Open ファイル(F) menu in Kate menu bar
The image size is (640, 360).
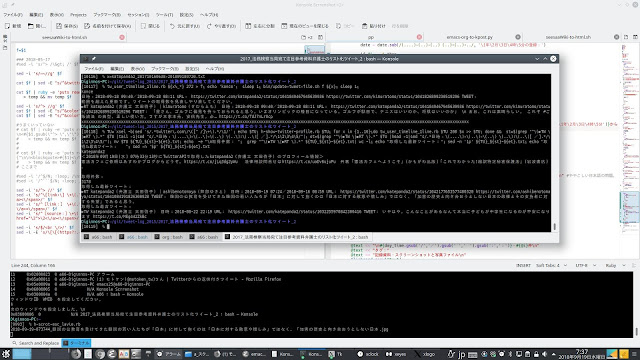[x=13, y=15]
